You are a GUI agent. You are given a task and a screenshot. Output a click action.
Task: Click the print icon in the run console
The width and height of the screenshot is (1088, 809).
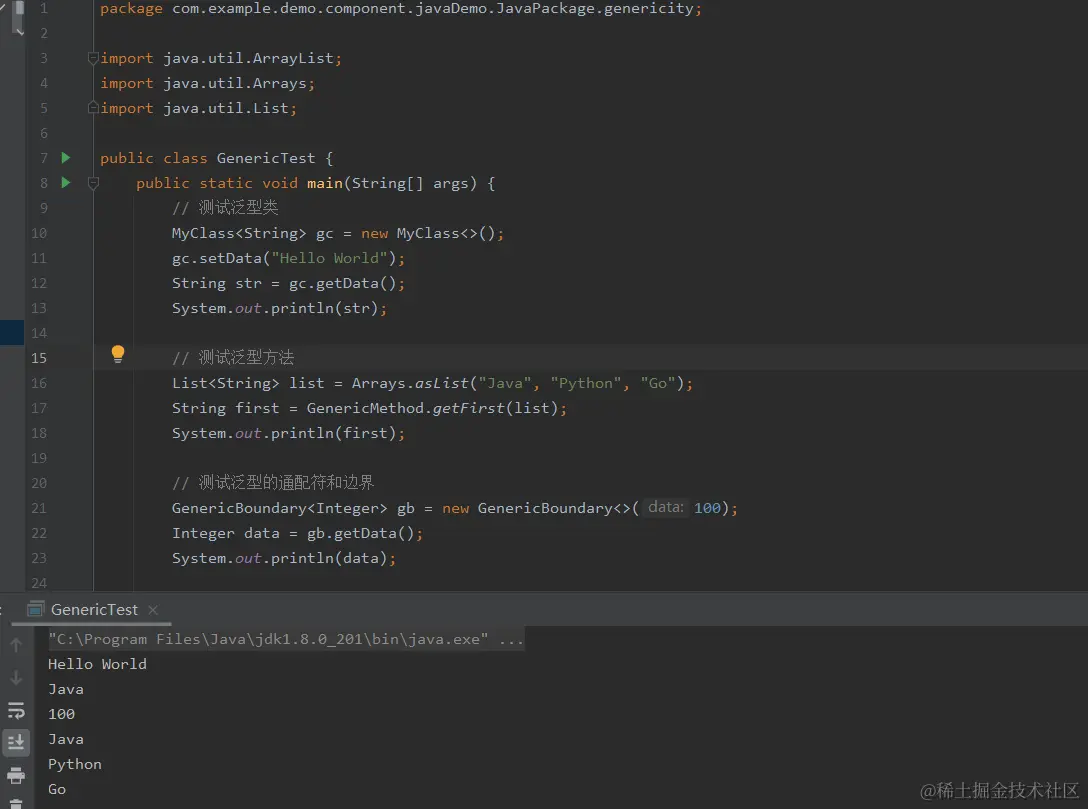pos(16,775)
